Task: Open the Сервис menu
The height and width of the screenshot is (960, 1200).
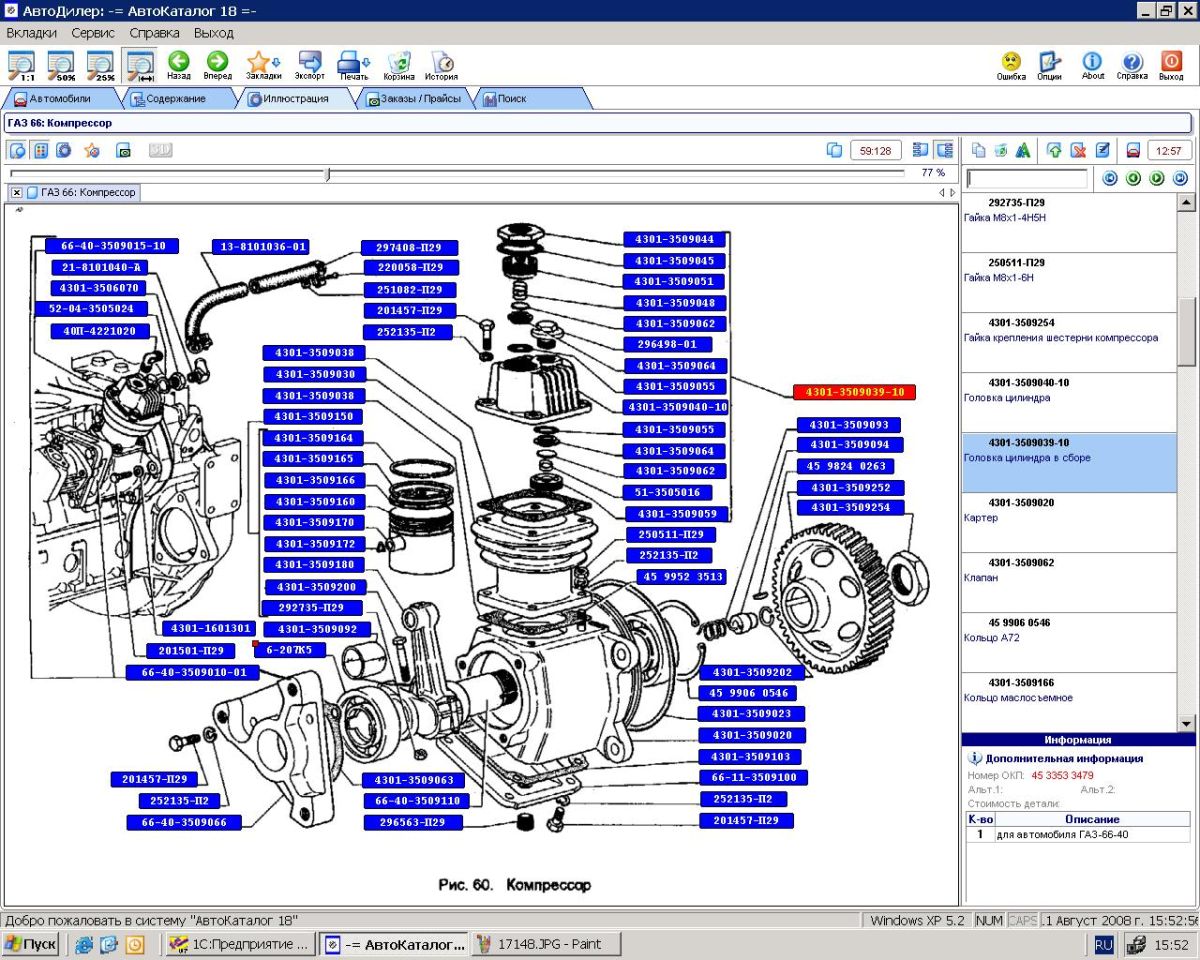Action: [x=93, y=33]
